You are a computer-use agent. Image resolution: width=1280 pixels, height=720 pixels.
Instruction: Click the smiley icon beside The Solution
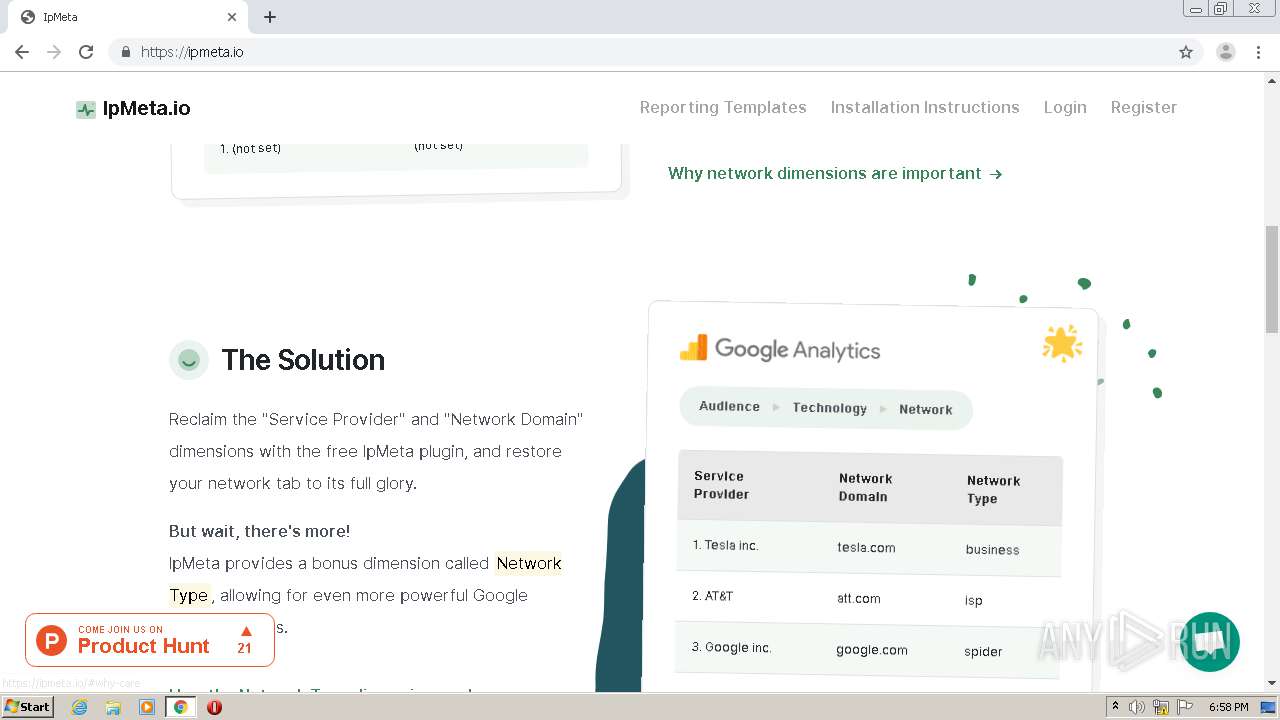189,360
